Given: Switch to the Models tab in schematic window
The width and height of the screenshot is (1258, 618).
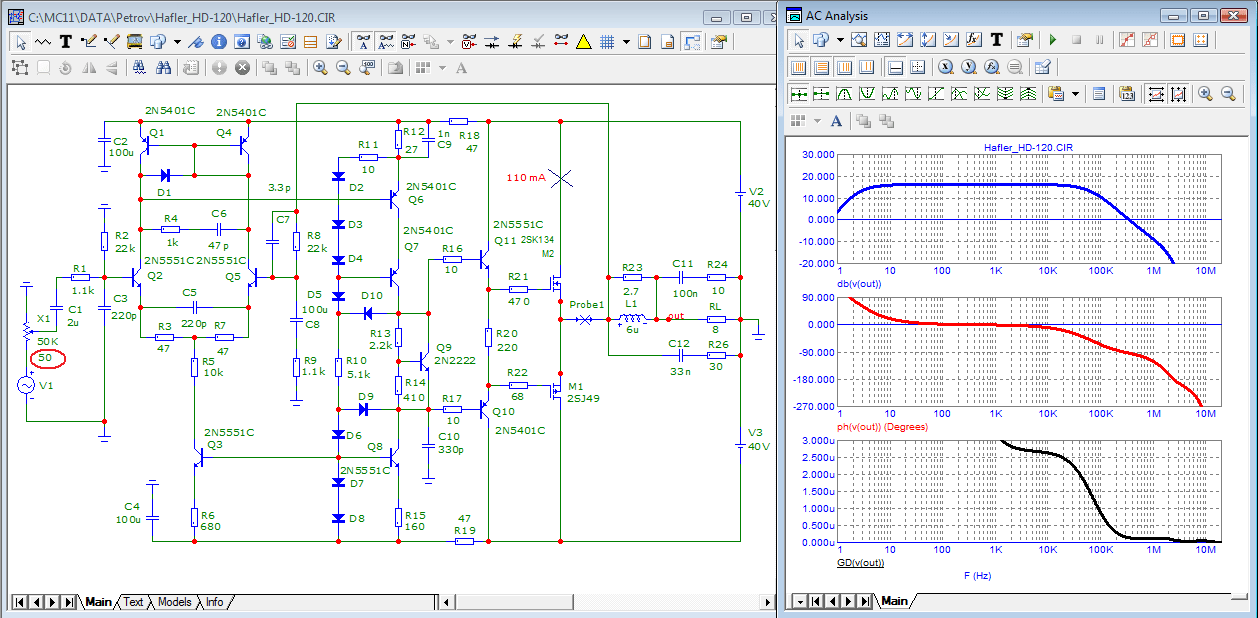Looking at the screenshot, I should (174, 602).
